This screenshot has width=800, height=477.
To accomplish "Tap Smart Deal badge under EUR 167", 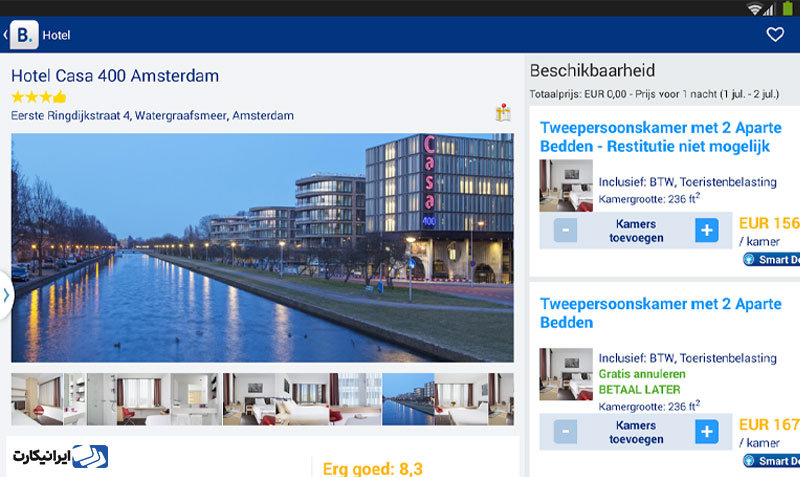I will (771, 461).
